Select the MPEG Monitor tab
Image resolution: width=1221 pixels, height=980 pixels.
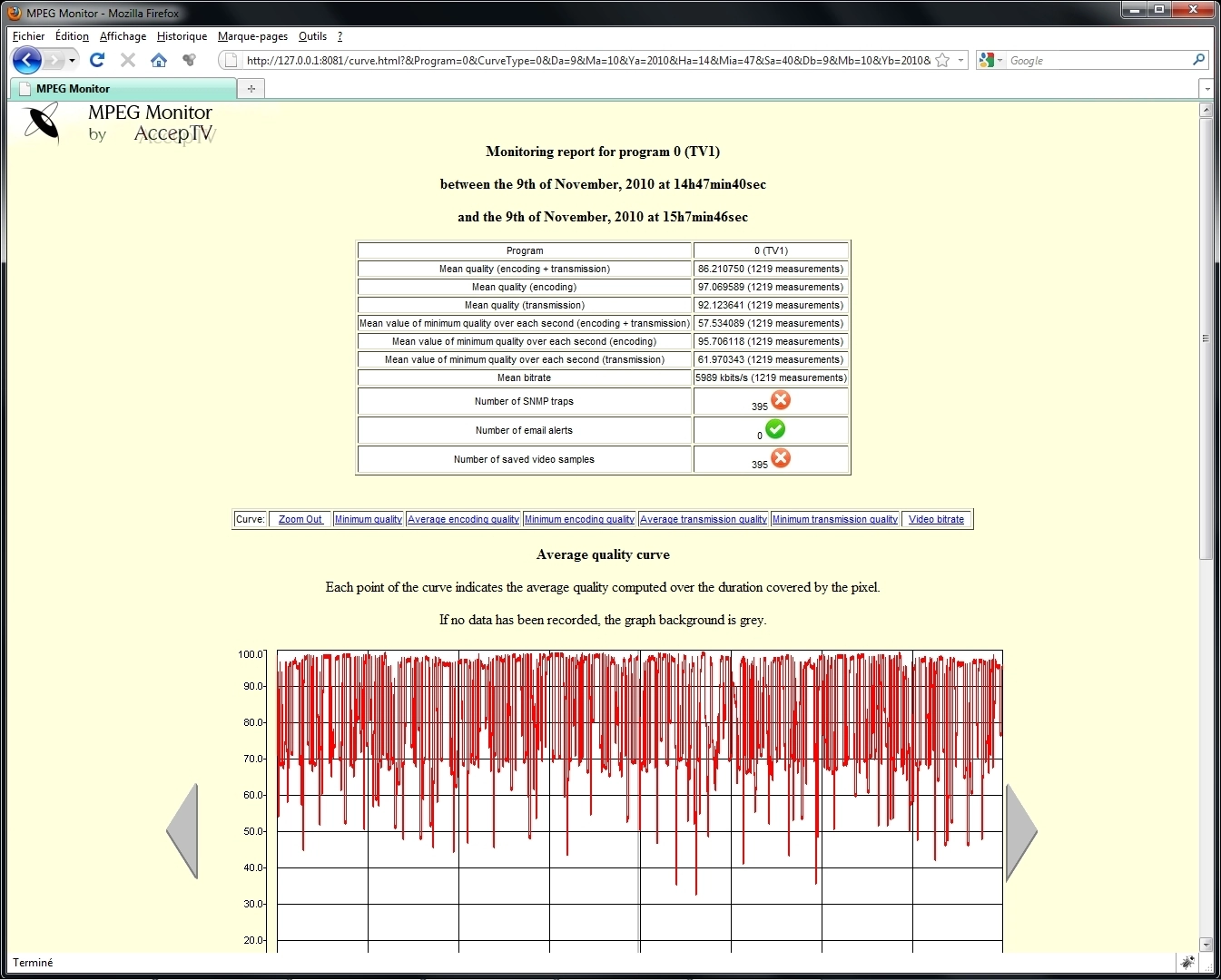click(x=123, y=88)
